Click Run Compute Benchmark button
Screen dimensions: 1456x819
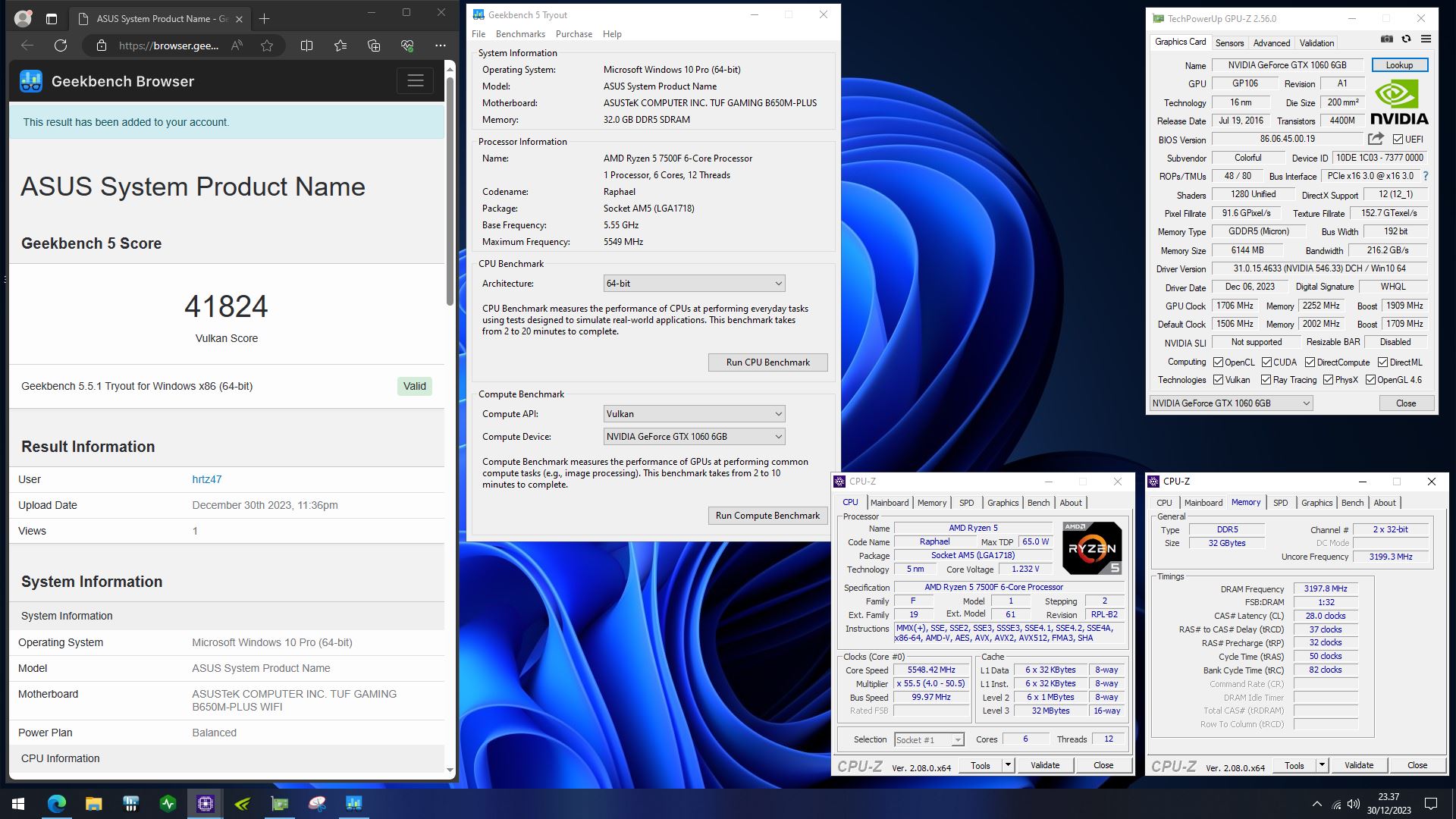767,516
